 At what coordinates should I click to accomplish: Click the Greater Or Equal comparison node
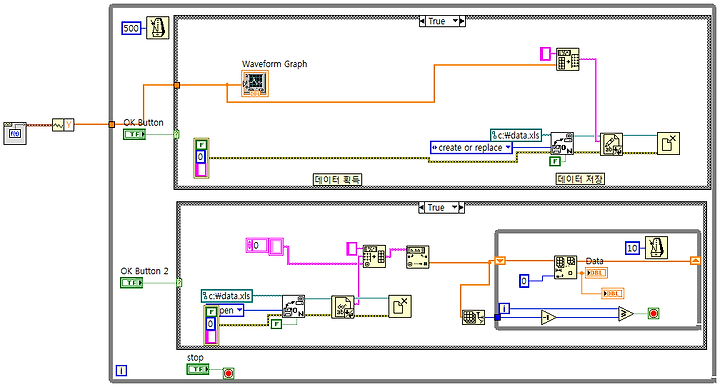[626, 314]
